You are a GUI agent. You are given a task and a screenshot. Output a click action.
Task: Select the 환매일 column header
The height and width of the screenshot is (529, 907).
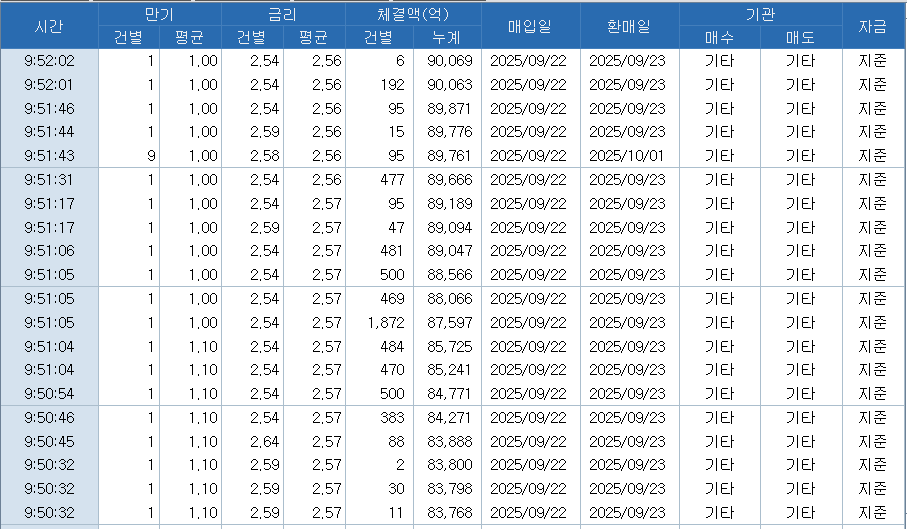628,26
